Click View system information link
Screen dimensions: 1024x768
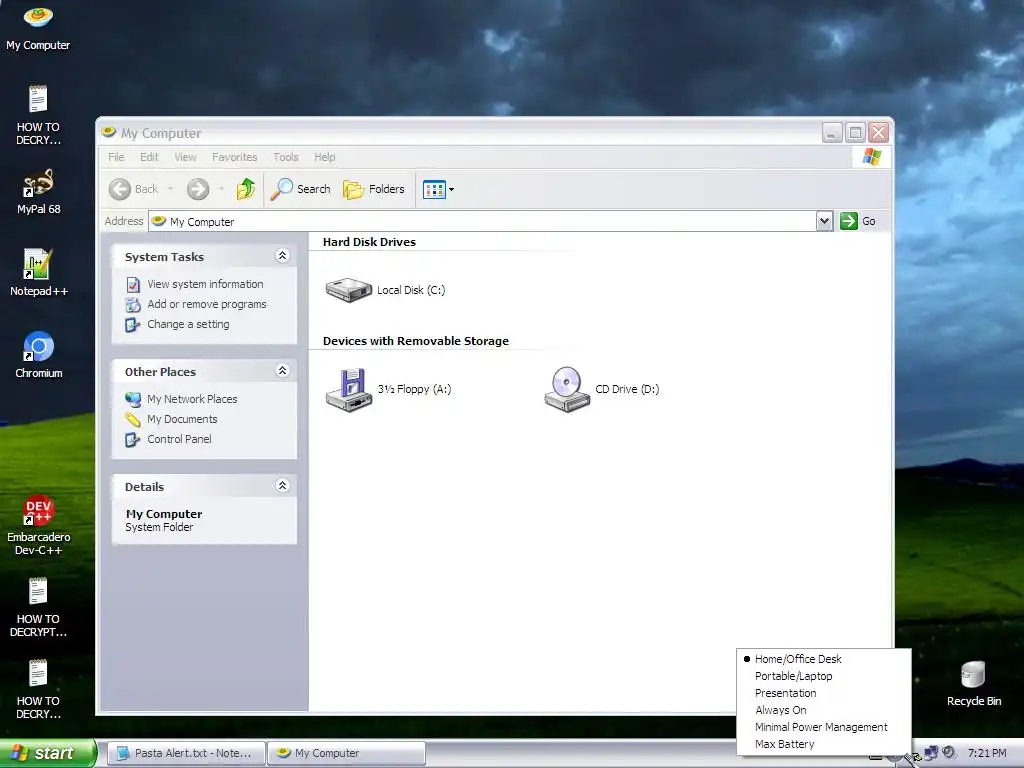pyautogui.click(x=205, y=284)
